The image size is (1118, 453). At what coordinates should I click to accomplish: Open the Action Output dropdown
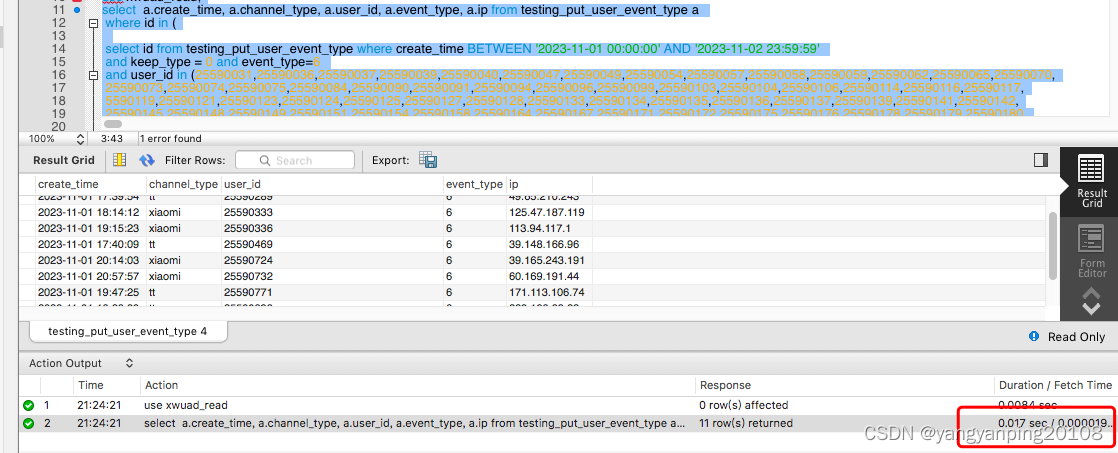(x=129, y=363)
